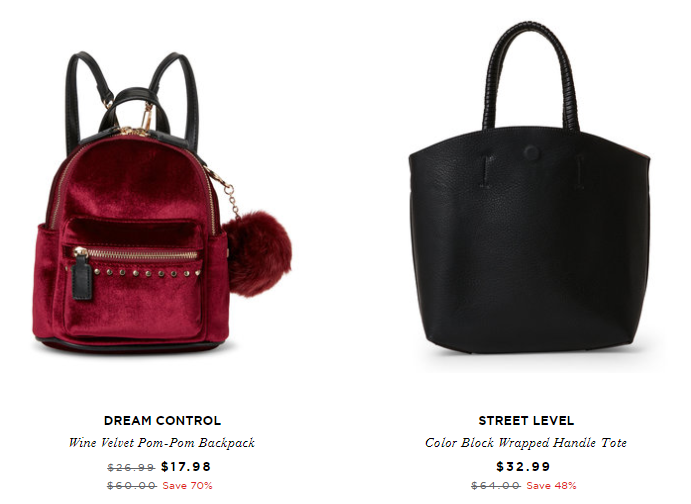This screenshot has width=691, height=504.
Task: Click the black zipper pull tag on backpack
Action: (82, 277)
